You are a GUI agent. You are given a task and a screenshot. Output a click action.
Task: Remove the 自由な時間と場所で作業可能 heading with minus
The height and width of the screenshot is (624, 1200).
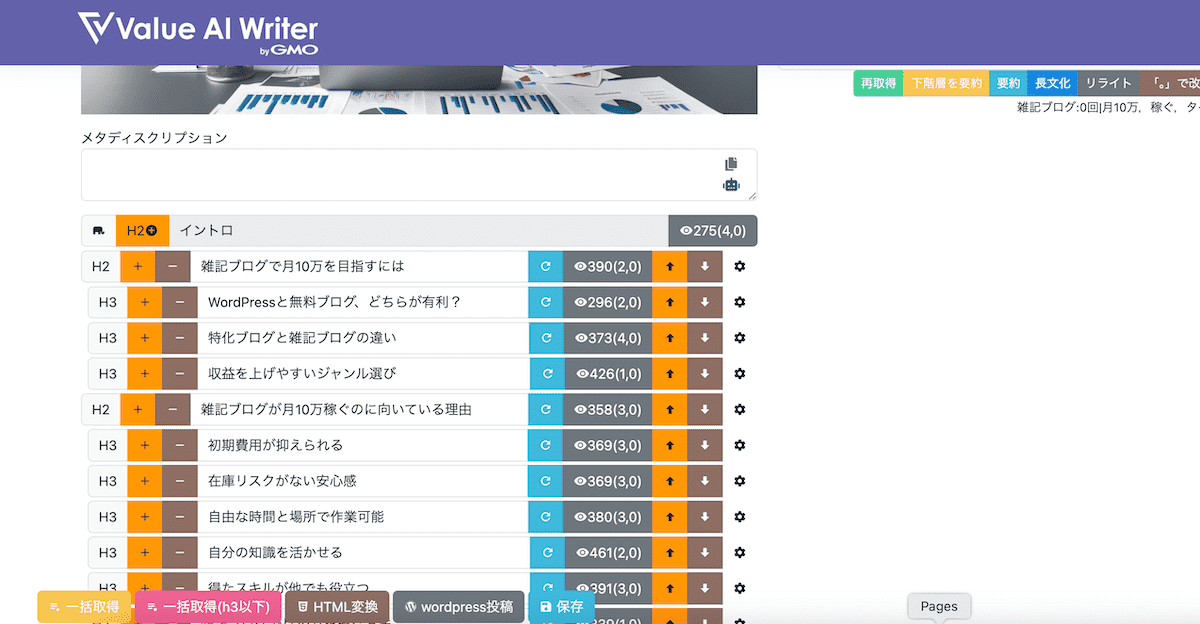(x=179, y=517)
